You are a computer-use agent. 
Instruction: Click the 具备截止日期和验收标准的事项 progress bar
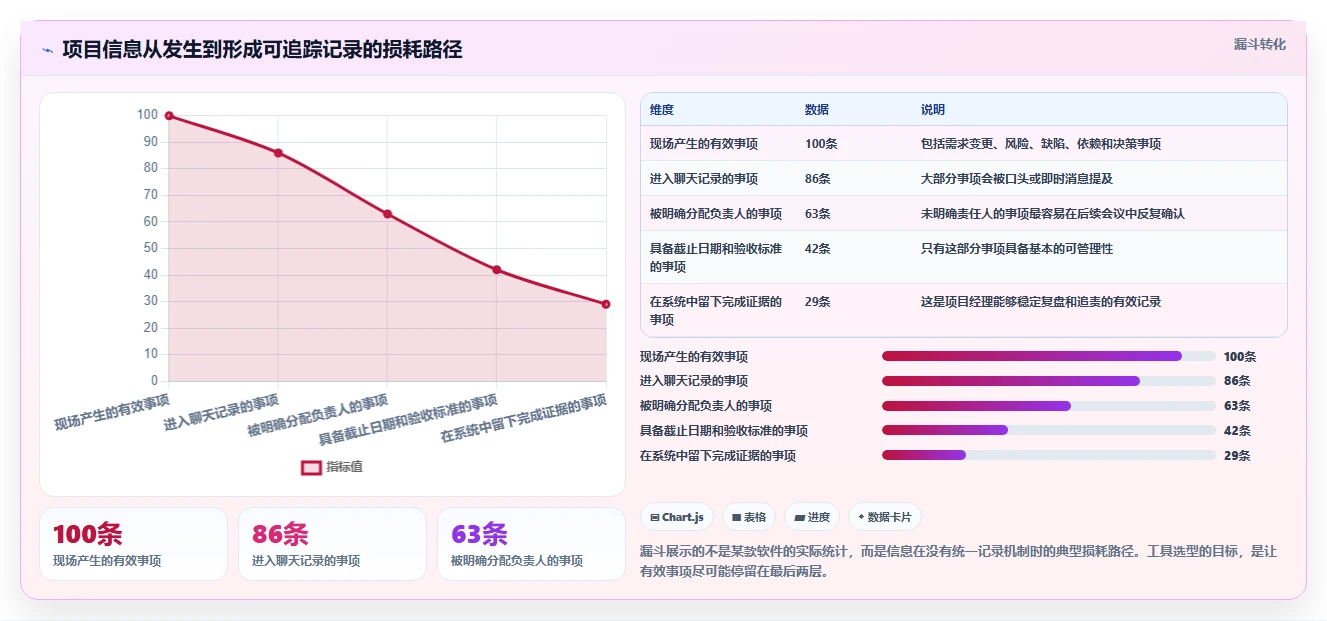[1049, 430]
